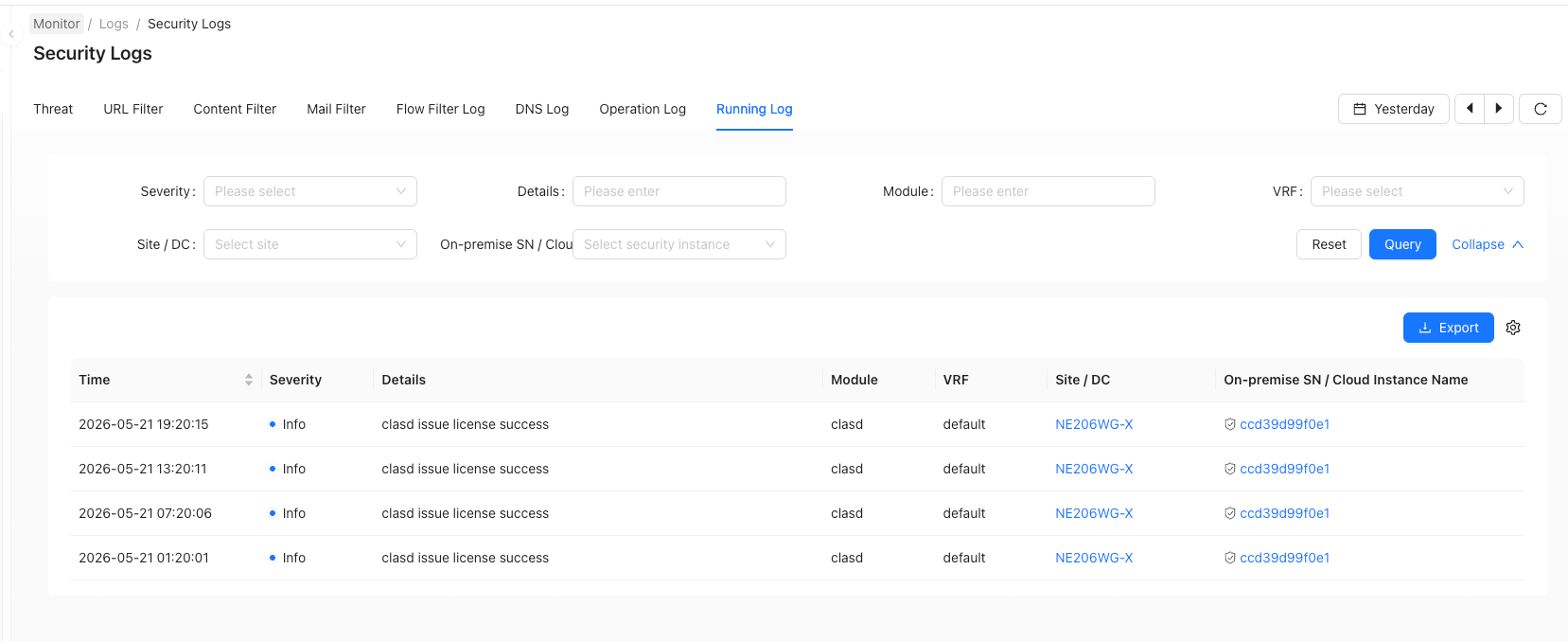Viewport: 1568px width, 641px height.
Task: Click the Reset button
Action: pos(1329,244)
